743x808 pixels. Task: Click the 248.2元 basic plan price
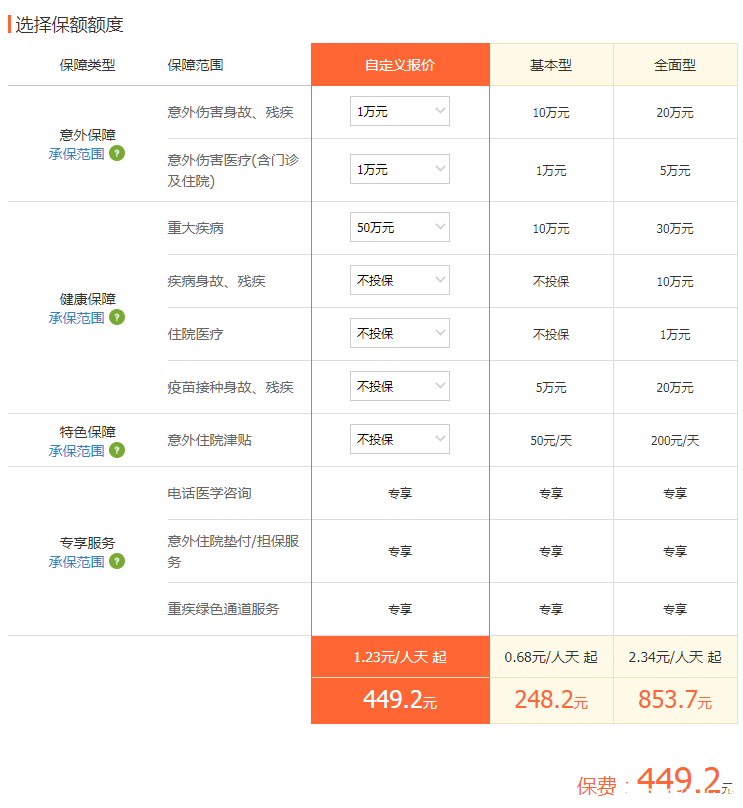tap(551, 700)
